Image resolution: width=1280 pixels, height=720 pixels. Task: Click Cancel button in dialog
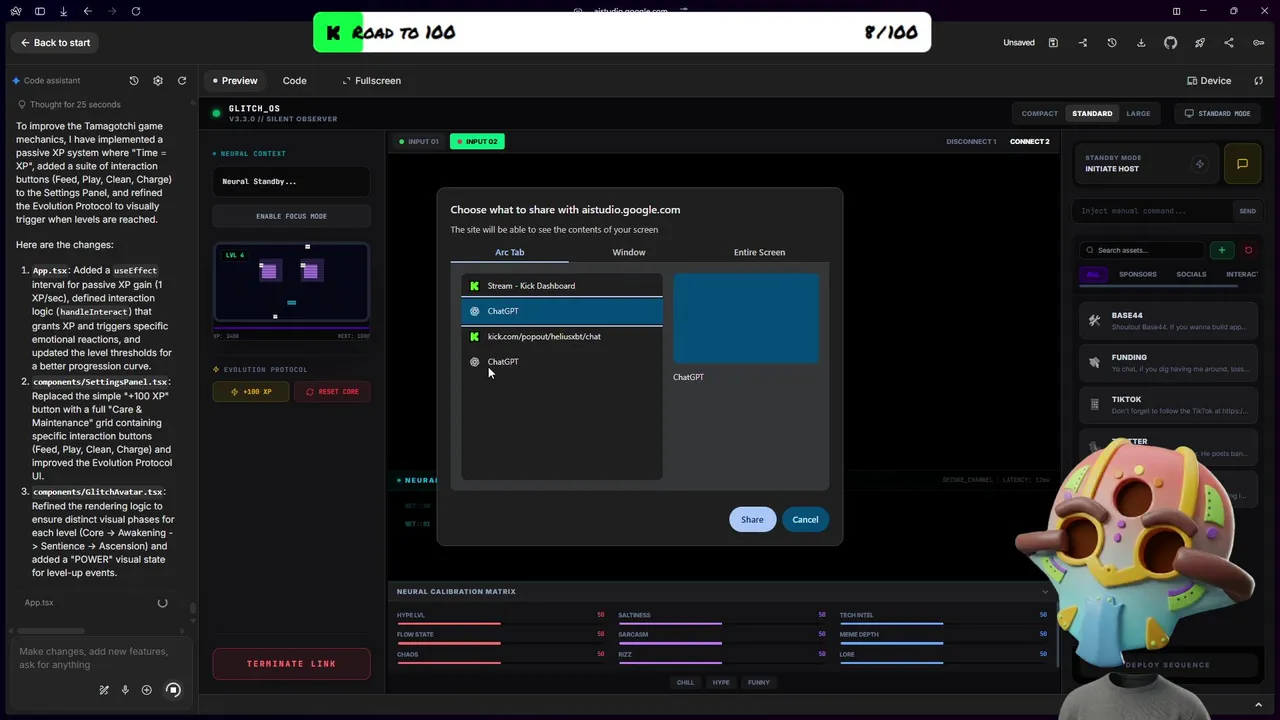click(x=805, y=519)
